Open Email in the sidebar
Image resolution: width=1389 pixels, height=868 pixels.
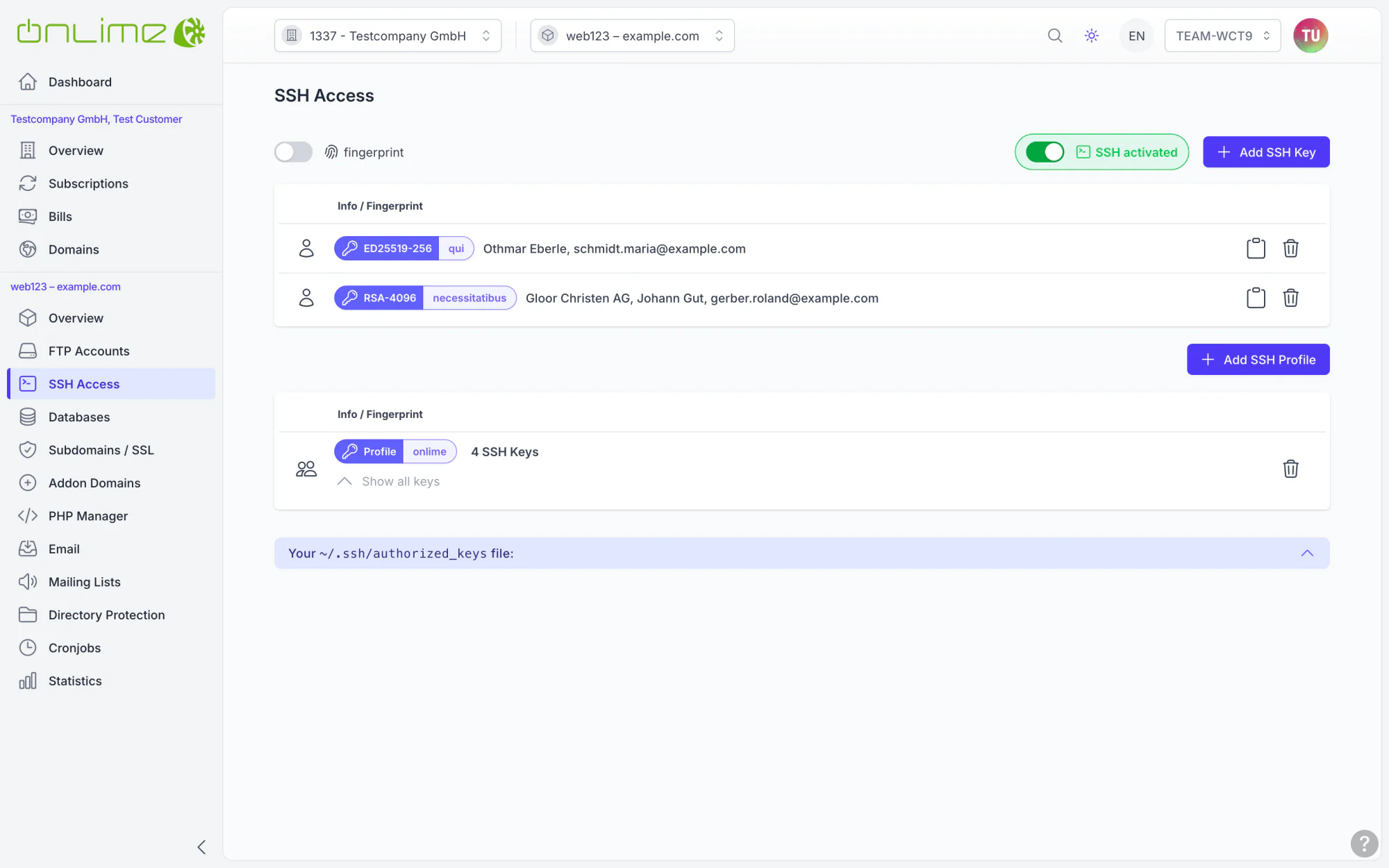point(111,549)
